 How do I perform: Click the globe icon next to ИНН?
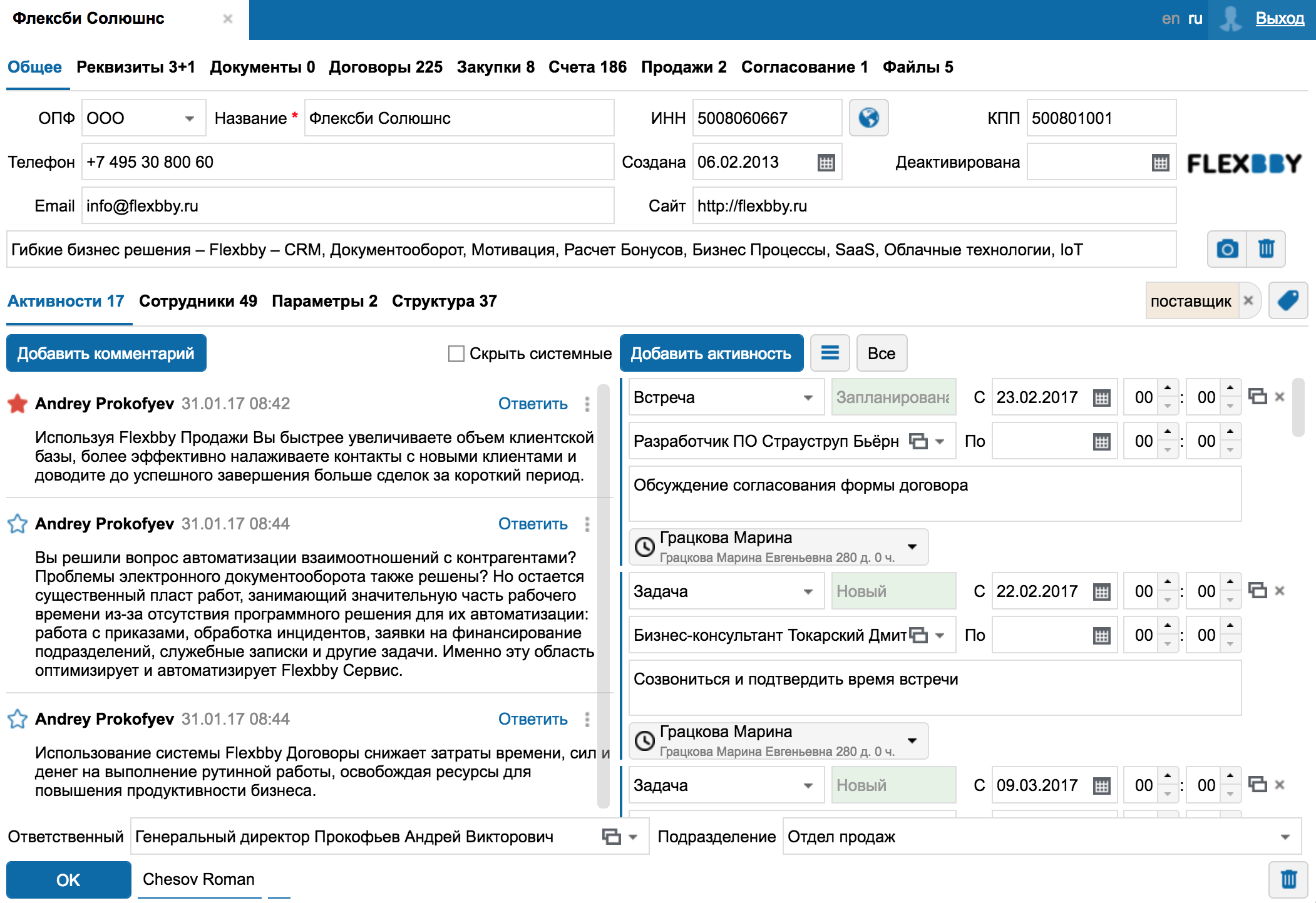pos(868,118)
